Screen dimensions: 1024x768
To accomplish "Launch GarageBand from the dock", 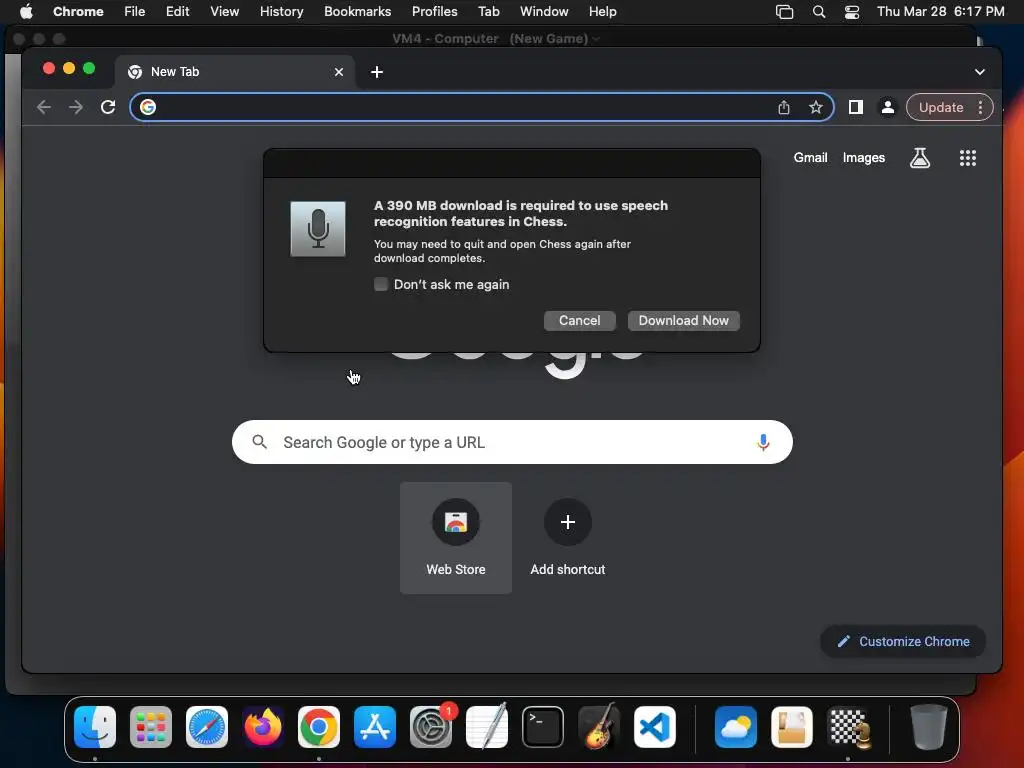I will [x=599, y=727].
